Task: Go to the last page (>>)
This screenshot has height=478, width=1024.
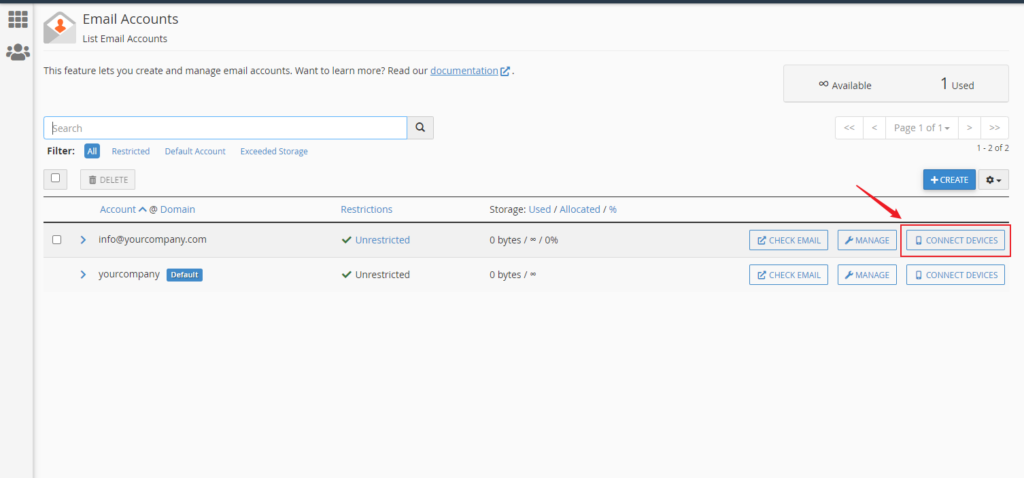Action: pos(995,128)
